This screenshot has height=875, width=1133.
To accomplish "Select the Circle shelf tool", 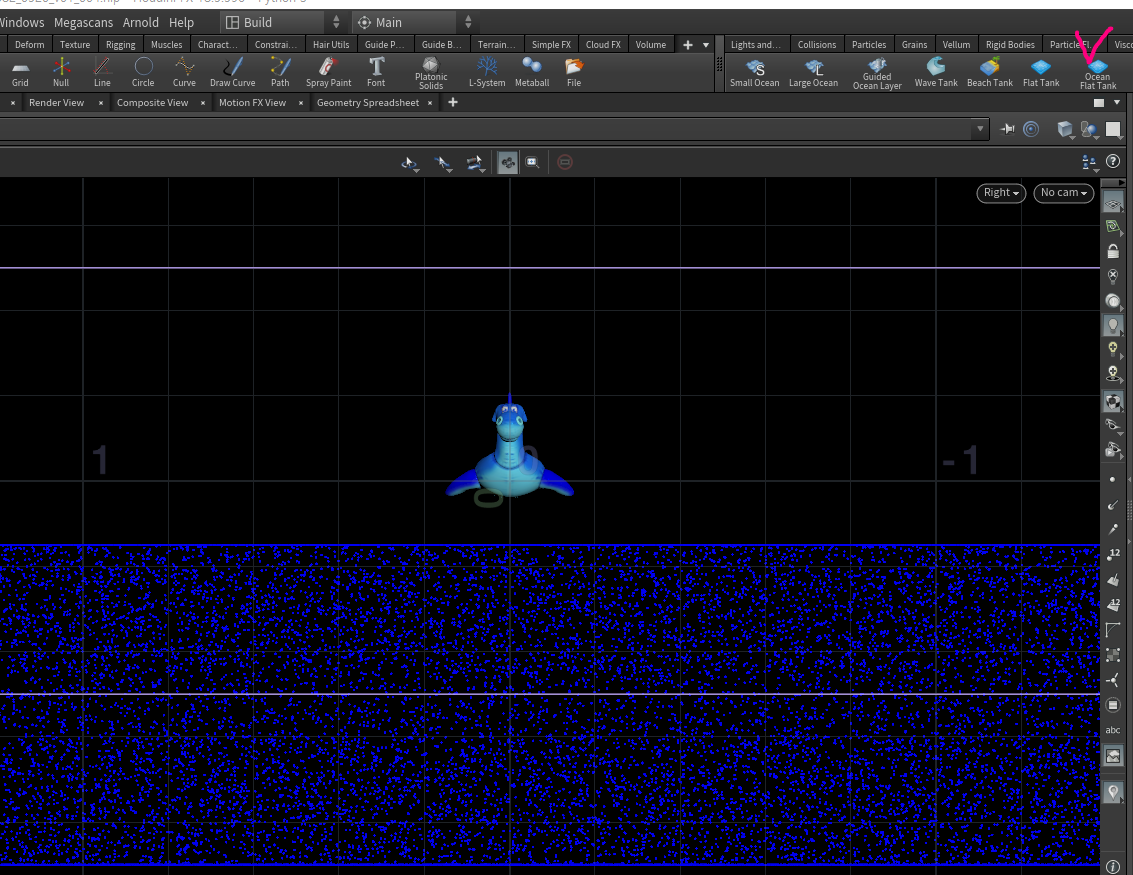I will tap(143, 72).
